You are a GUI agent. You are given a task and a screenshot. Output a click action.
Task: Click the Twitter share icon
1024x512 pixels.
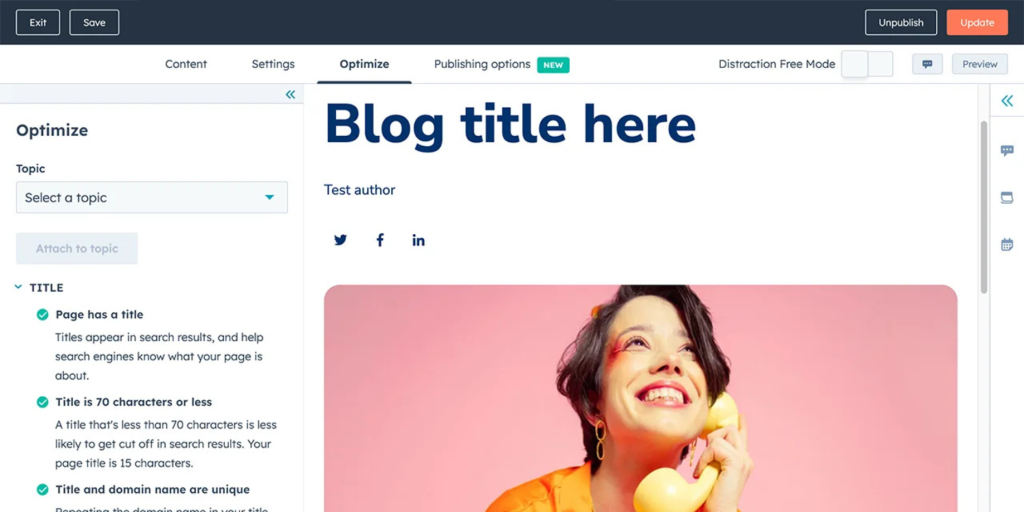[340, 240]
